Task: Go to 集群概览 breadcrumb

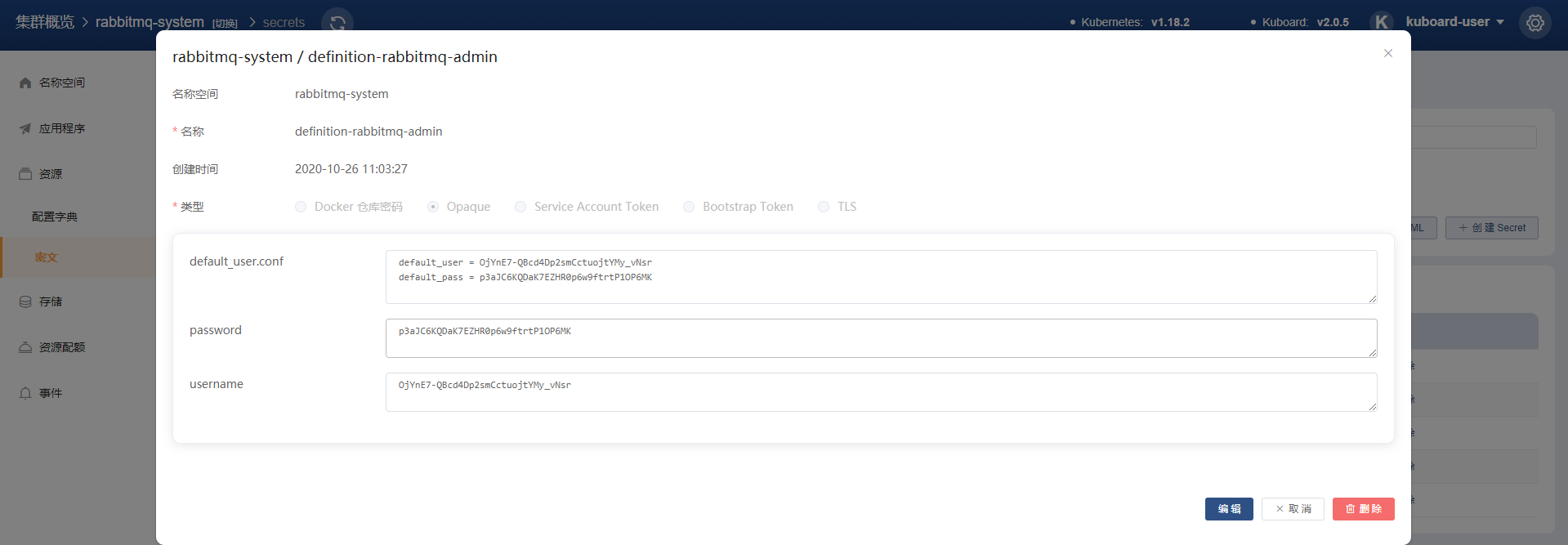Action: coord(45,22)
